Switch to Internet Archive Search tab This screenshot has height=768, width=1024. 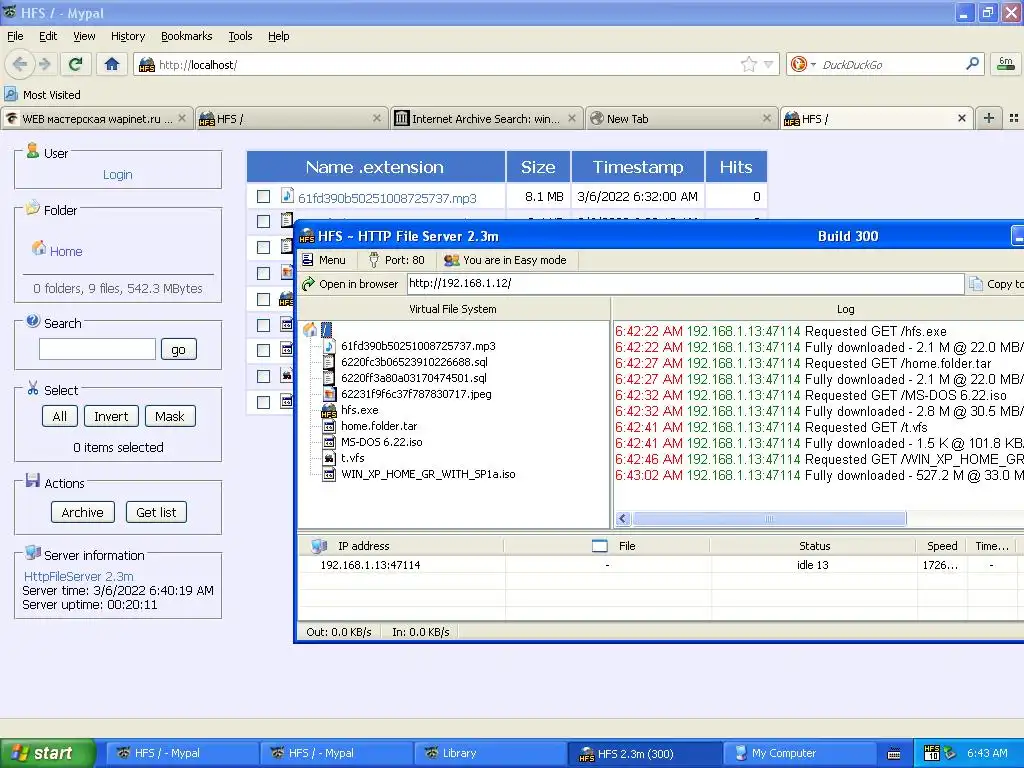click(x=486, y=119)
